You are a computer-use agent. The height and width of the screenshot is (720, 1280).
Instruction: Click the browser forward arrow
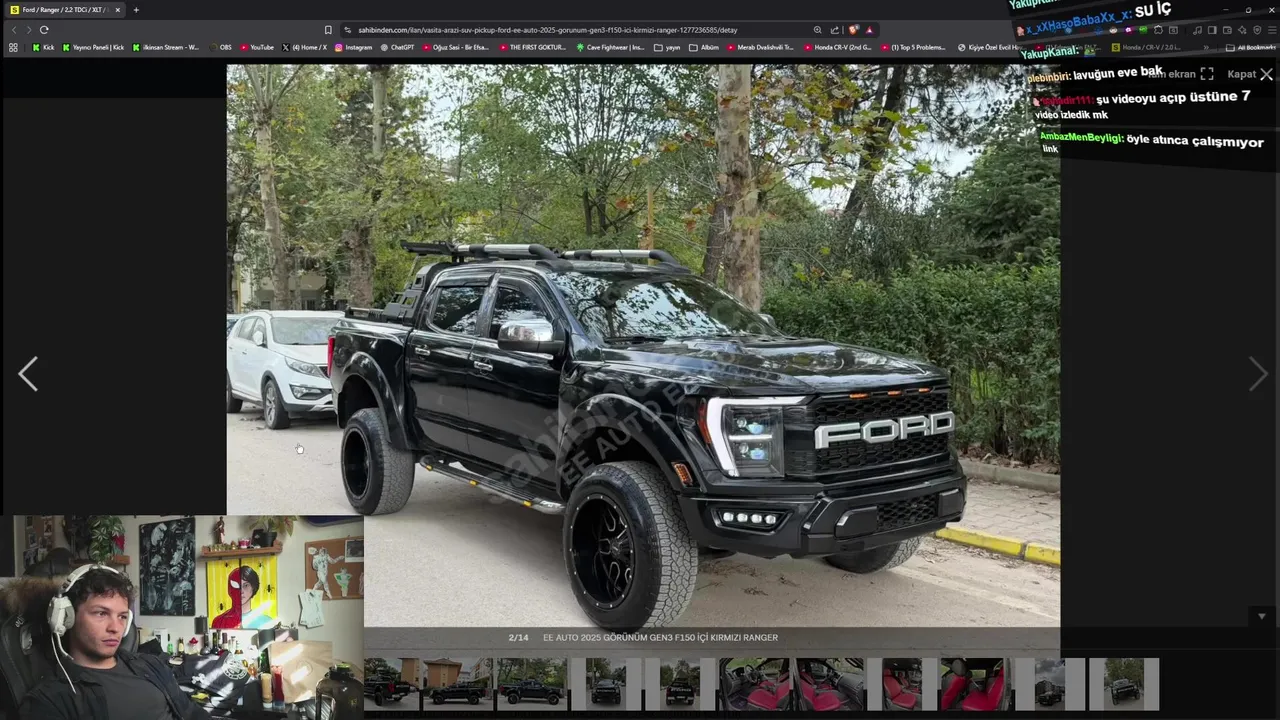pos(28,30)
